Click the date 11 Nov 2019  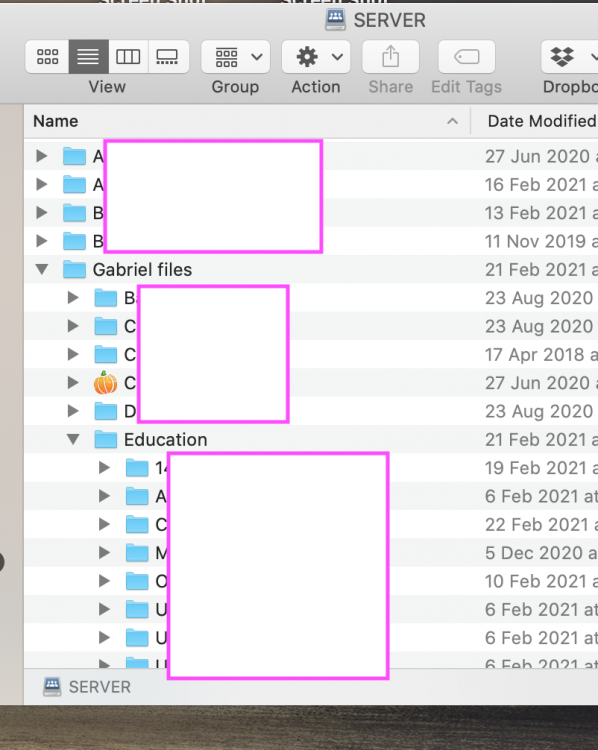[x=541, y=241]
